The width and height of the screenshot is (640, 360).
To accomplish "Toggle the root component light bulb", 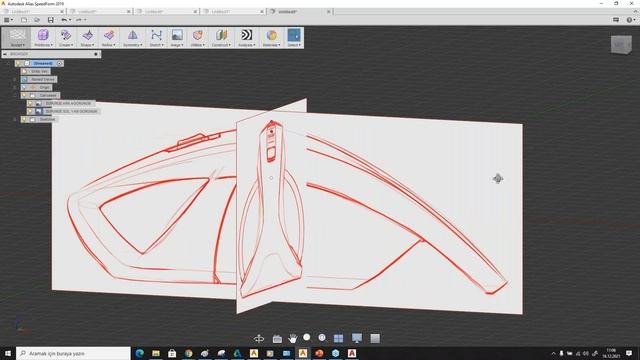I will (x=18, y=63).
